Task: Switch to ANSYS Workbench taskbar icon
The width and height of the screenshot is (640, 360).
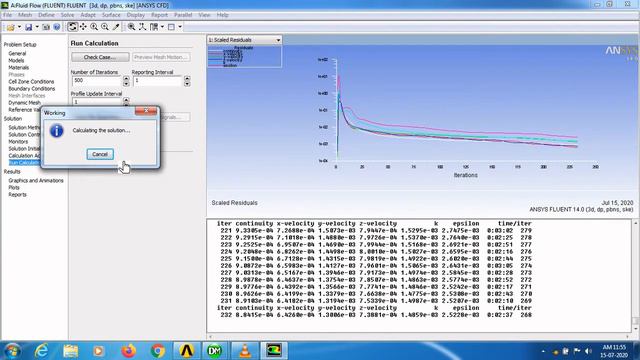Action: click(187, 351)
